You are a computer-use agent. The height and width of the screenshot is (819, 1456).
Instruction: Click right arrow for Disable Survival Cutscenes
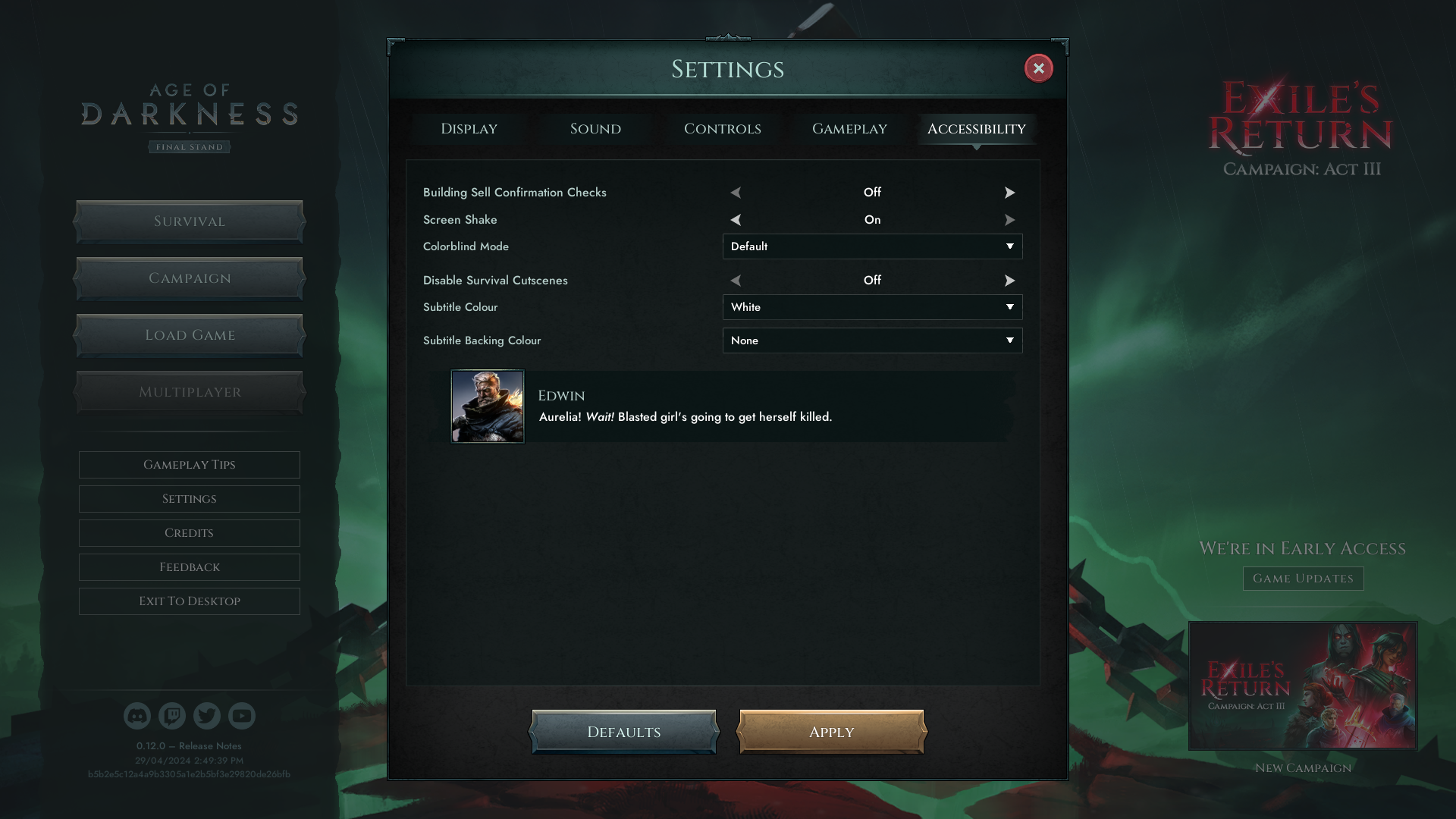pyautogui.click(x=1009, y=281)
